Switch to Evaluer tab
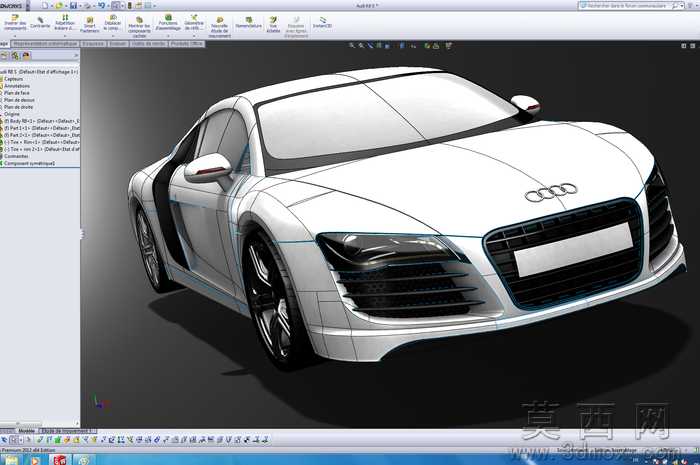The image size is (700, 465). coord(118,44)
